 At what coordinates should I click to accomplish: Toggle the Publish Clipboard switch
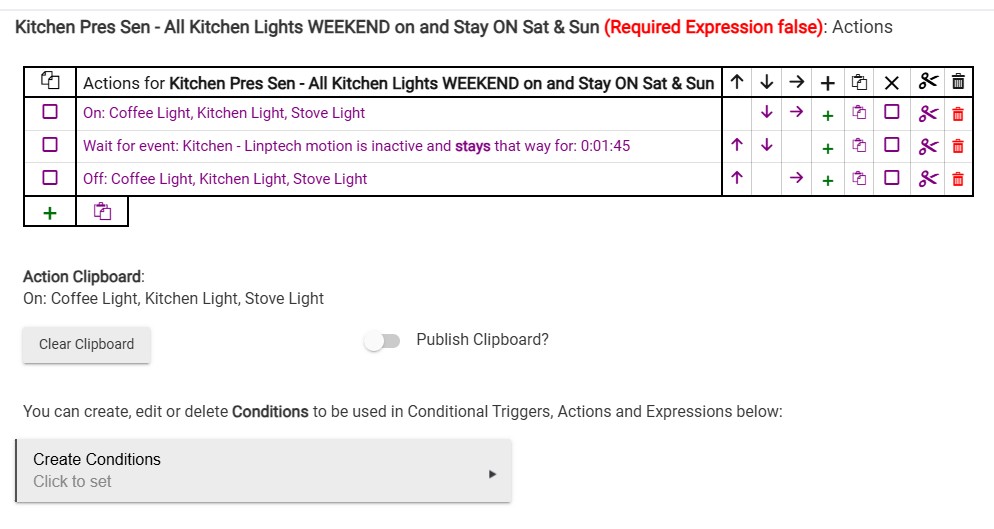pos(382,341)
